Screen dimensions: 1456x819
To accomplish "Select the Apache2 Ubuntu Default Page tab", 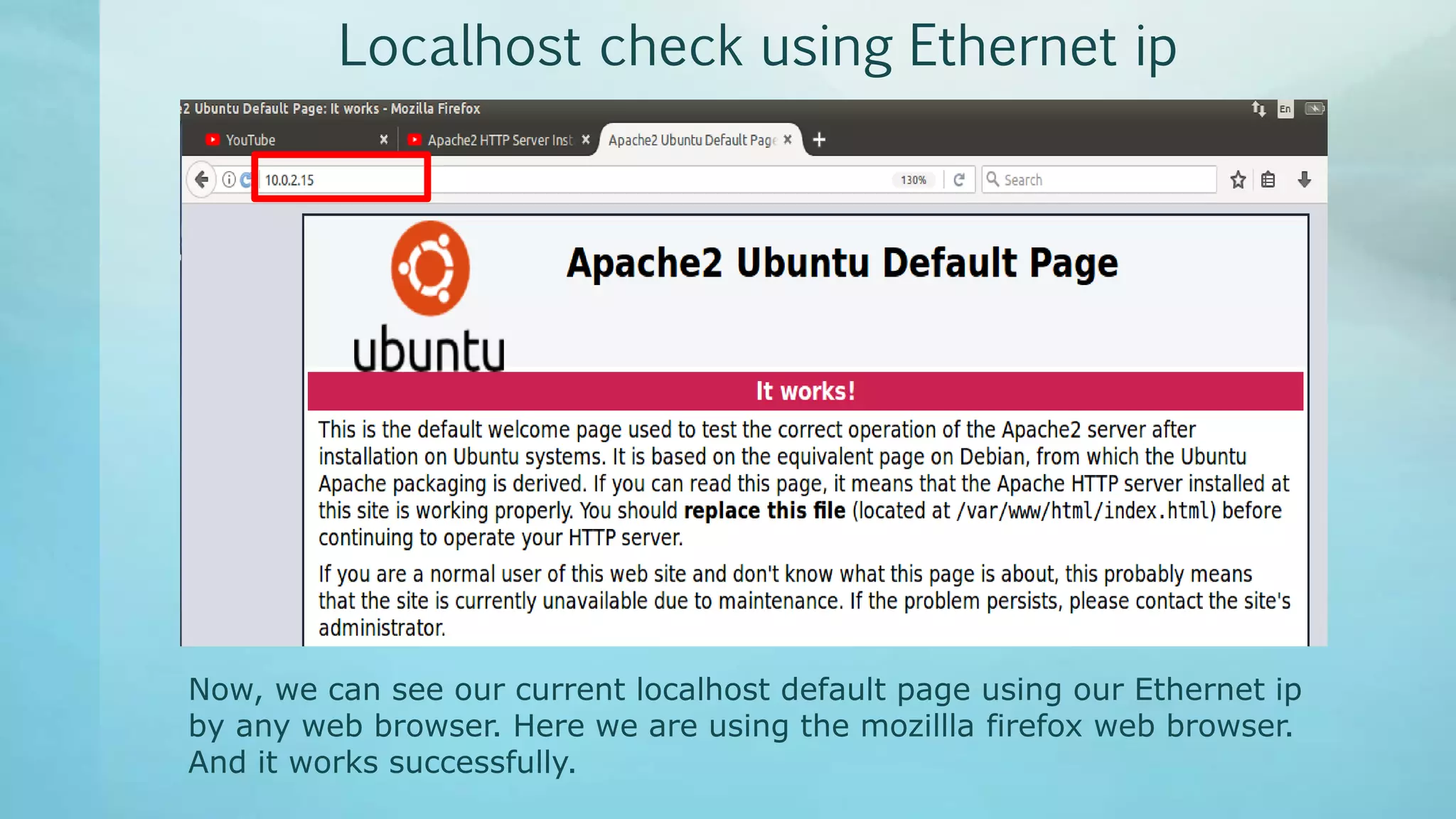I will [x=700, y=140].
